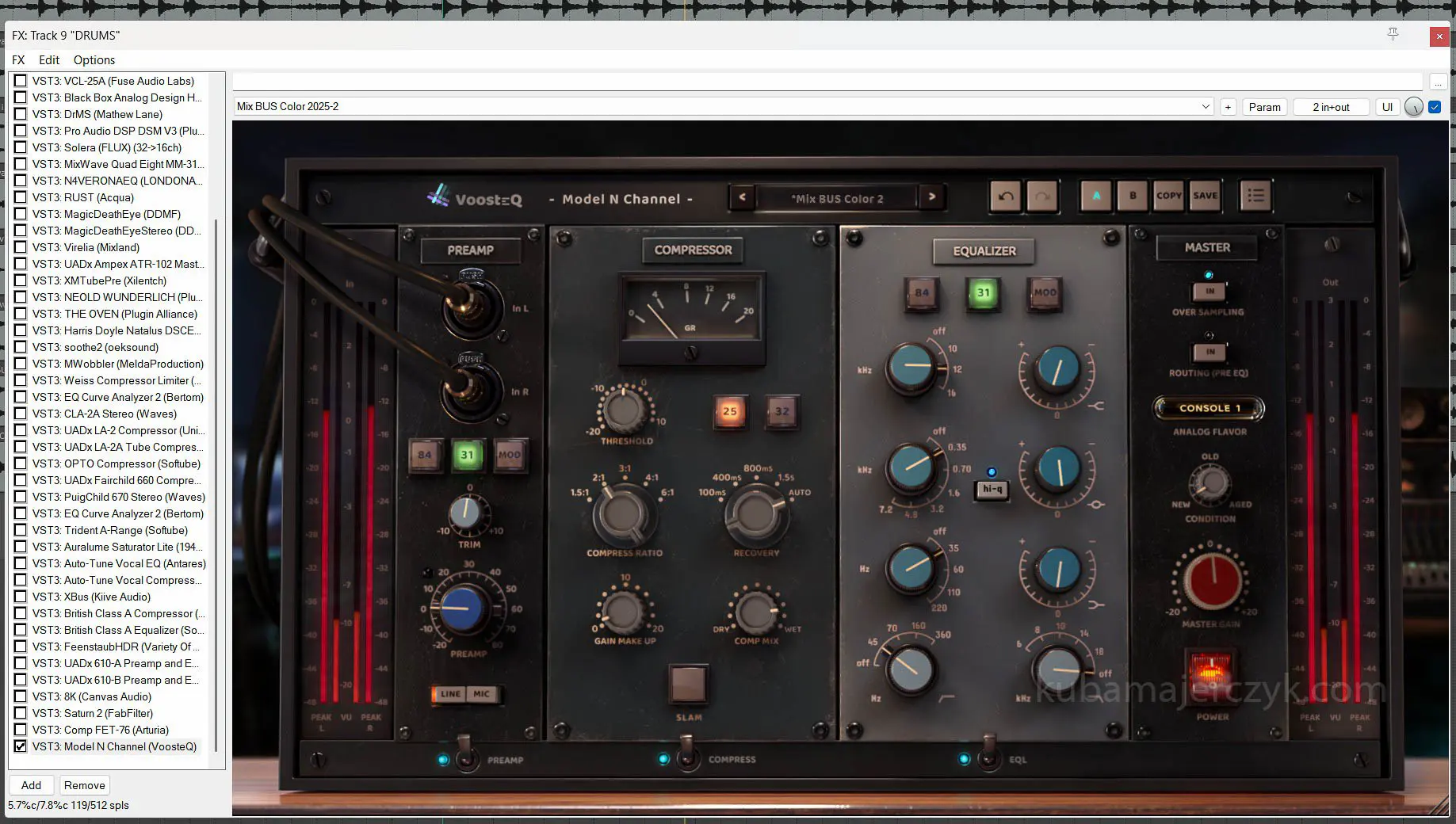Toggle the hi-q button in equalizer

tap(992, 490)
